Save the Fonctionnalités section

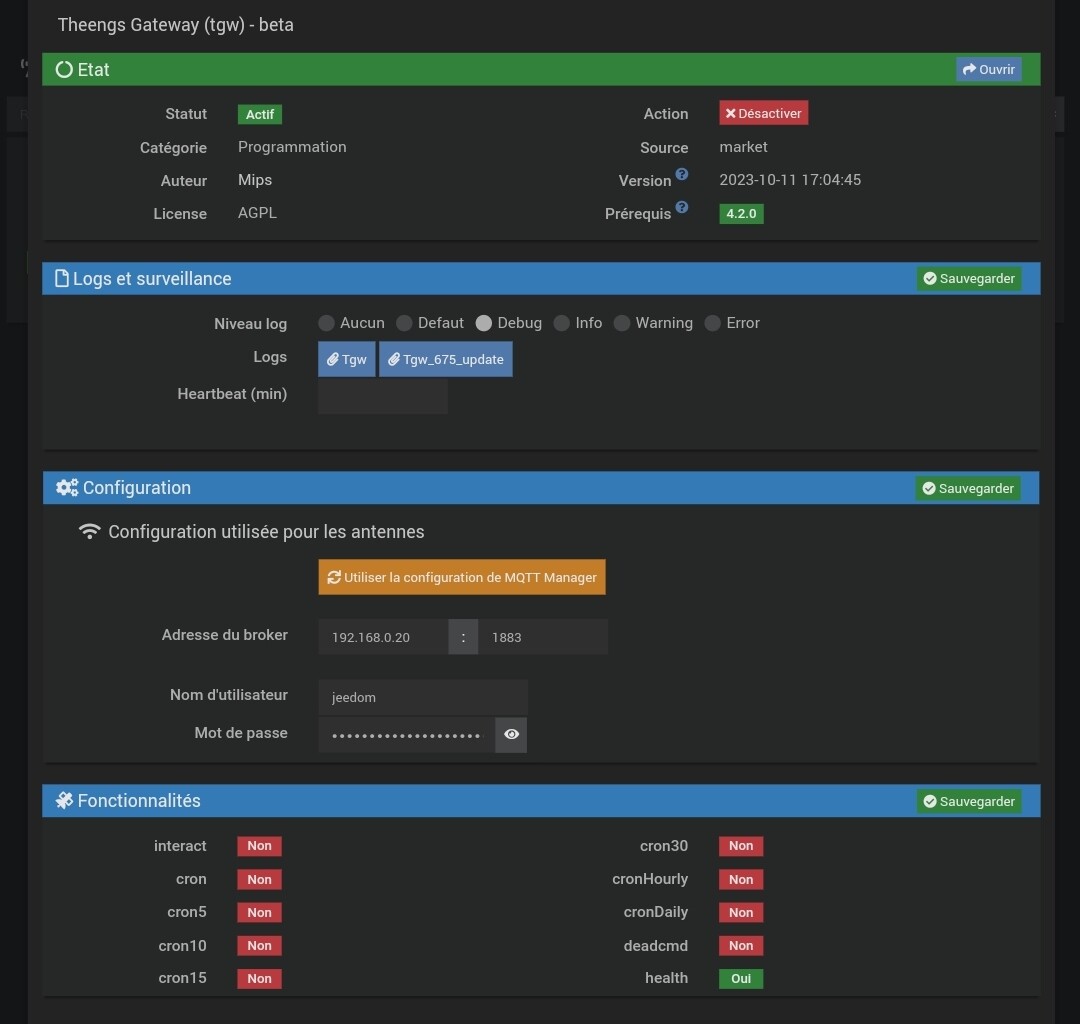click(968, 801)
